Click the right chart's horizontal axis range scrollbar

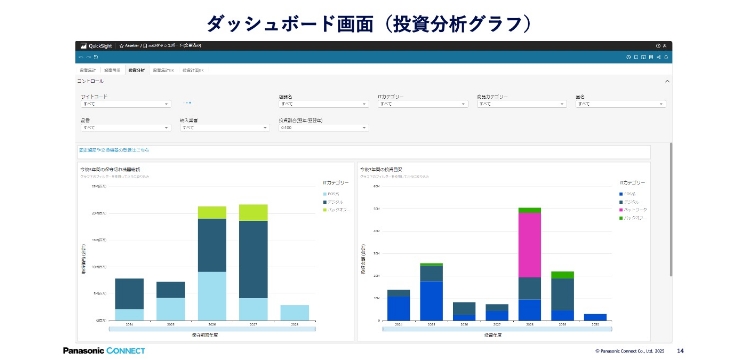click(x=497, y=329)
